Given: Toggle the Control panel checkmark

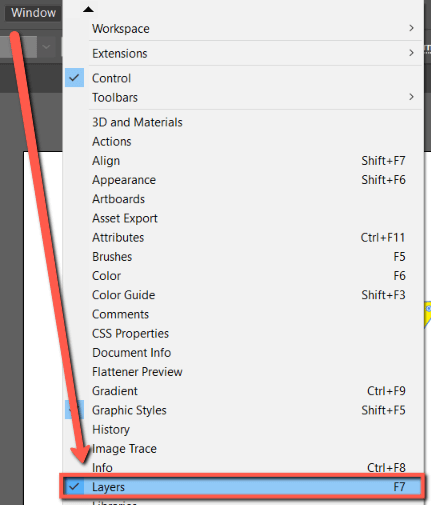Looking at the screenshot, I should (x=74, y=78).
